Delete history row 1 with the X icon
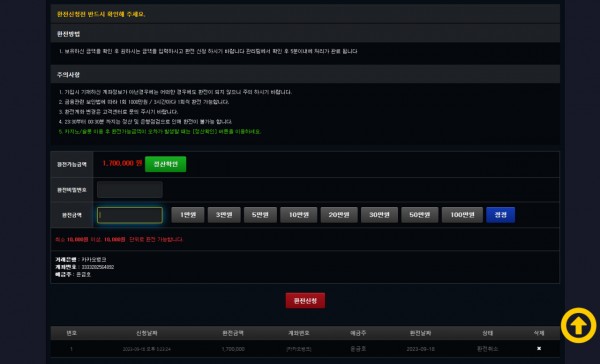 [x=539, y=349]
